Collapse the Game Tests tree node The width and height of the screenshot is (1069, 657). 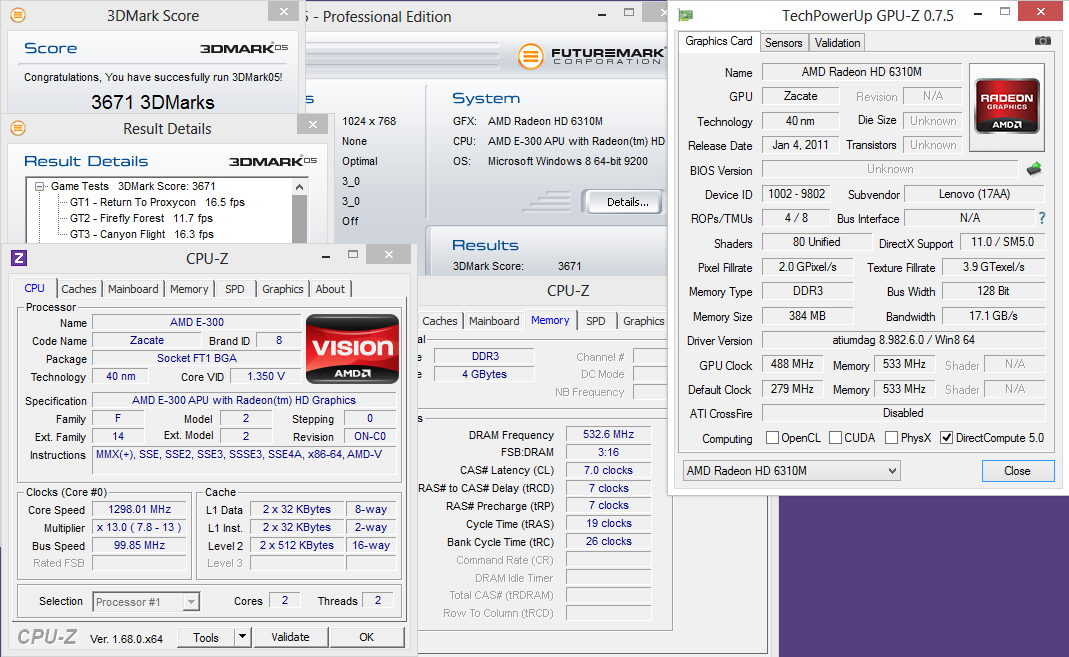click(x=40, y=186)
